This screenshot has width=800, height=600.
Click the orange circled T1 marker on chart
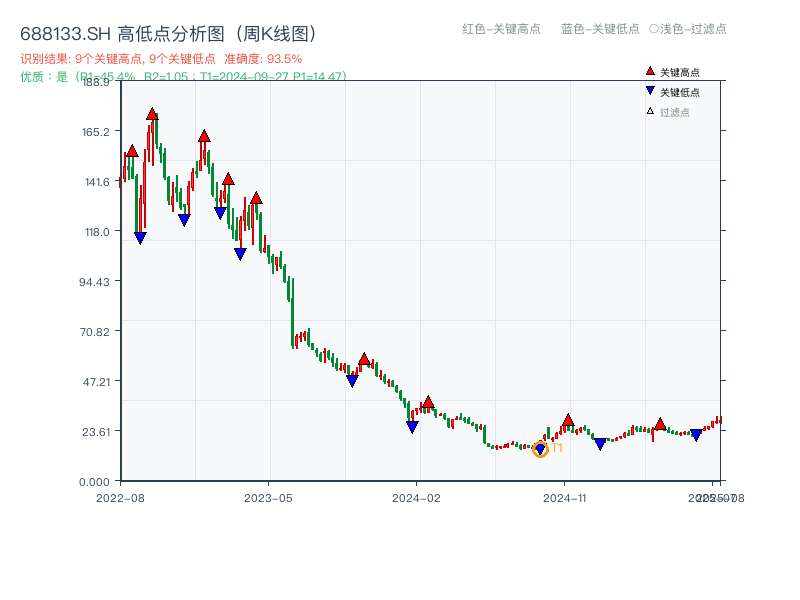[x=541, y=449]
